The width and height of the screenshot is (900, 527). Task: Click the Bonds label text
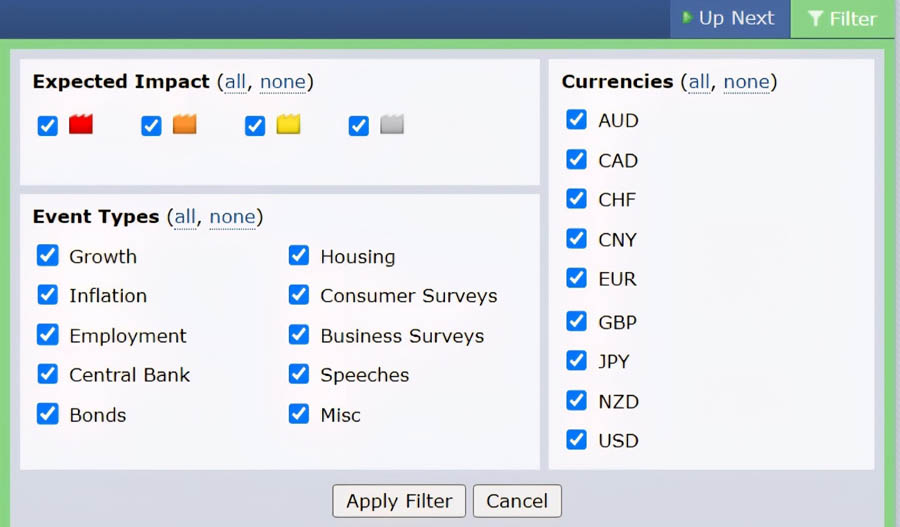pyautogui.click(x=98, y=415)
